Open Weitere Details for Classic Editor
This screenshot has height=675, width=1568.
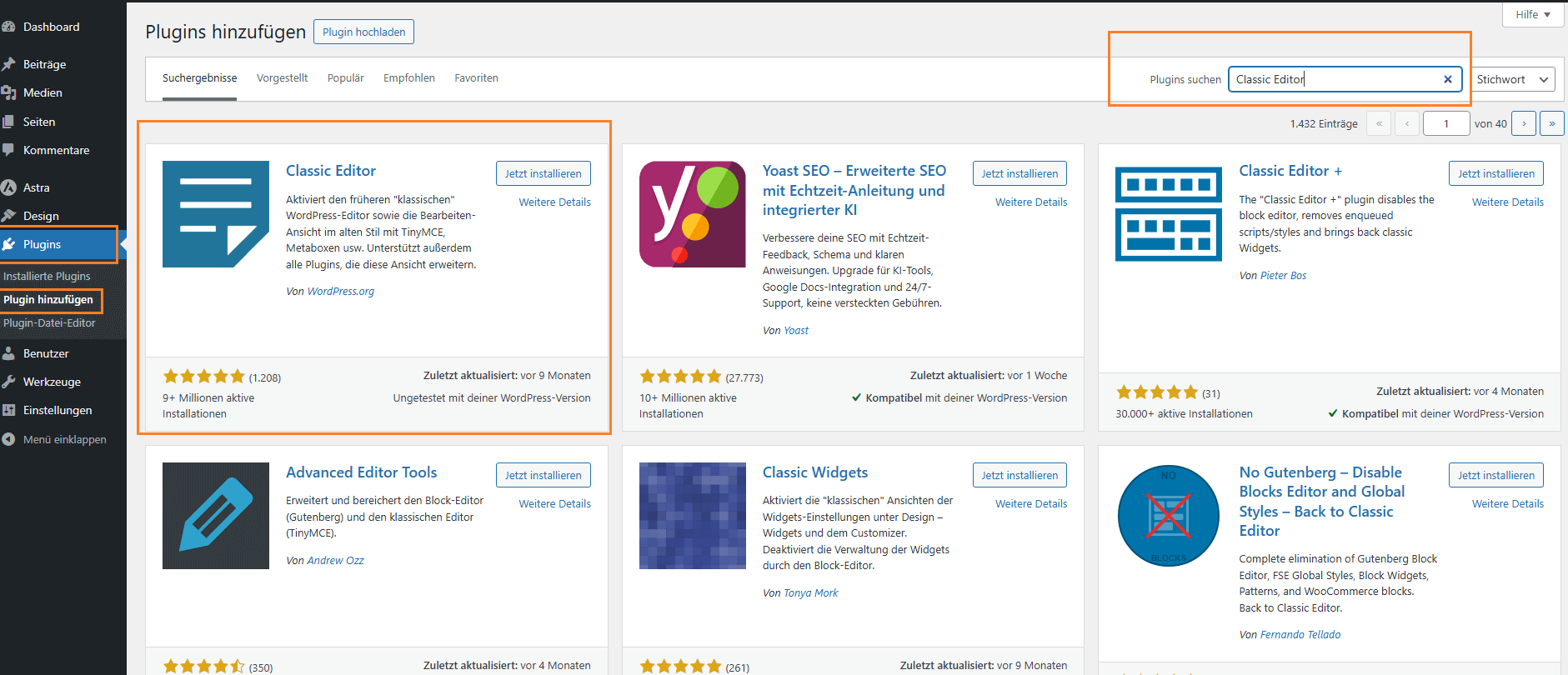coord(554,202)
